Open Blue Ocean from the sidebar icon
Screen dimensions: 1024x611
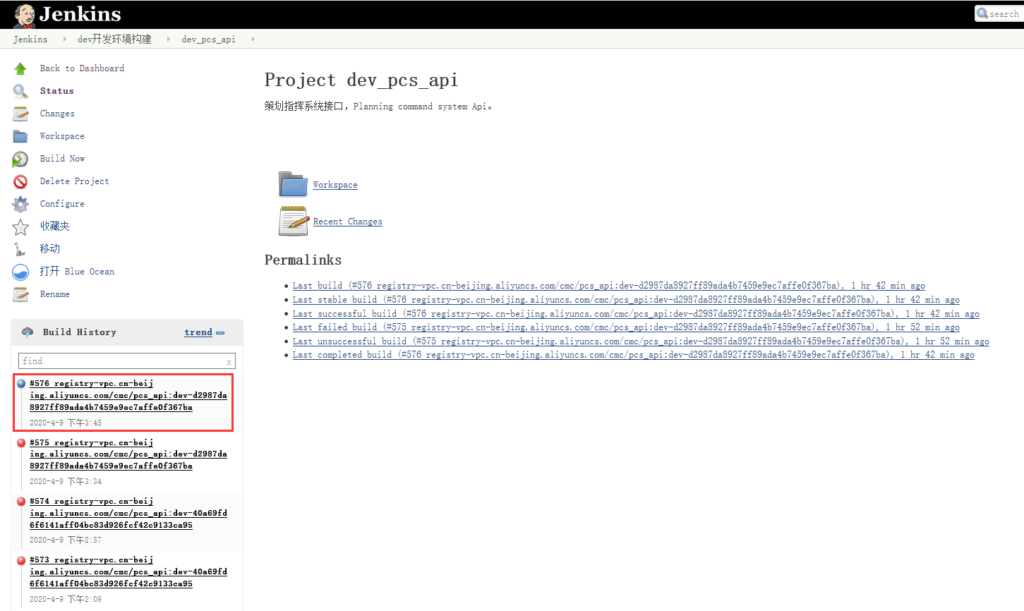20,271
